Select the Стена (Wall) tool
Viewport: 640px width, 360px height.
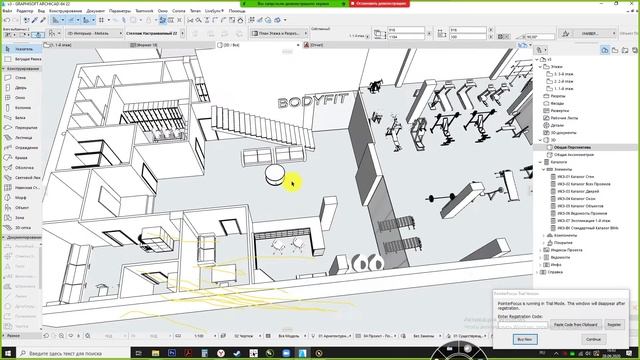click(22, 78)
